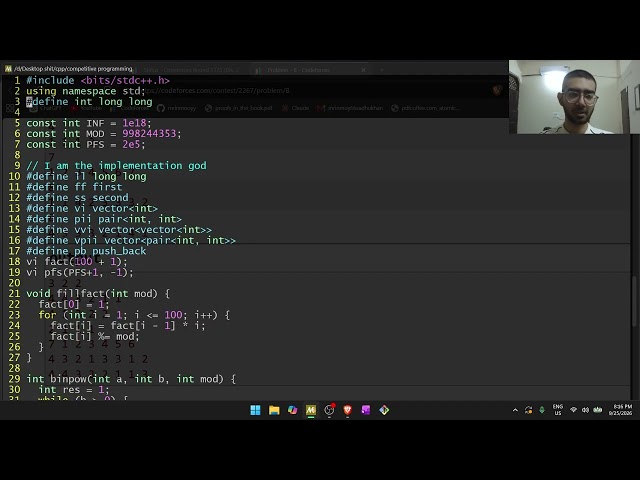Viewport: 640px width, 480px height.
Task: Place cursor on '#define int long long' line 3
Action: pyautogui.click(x=89, y=102)
